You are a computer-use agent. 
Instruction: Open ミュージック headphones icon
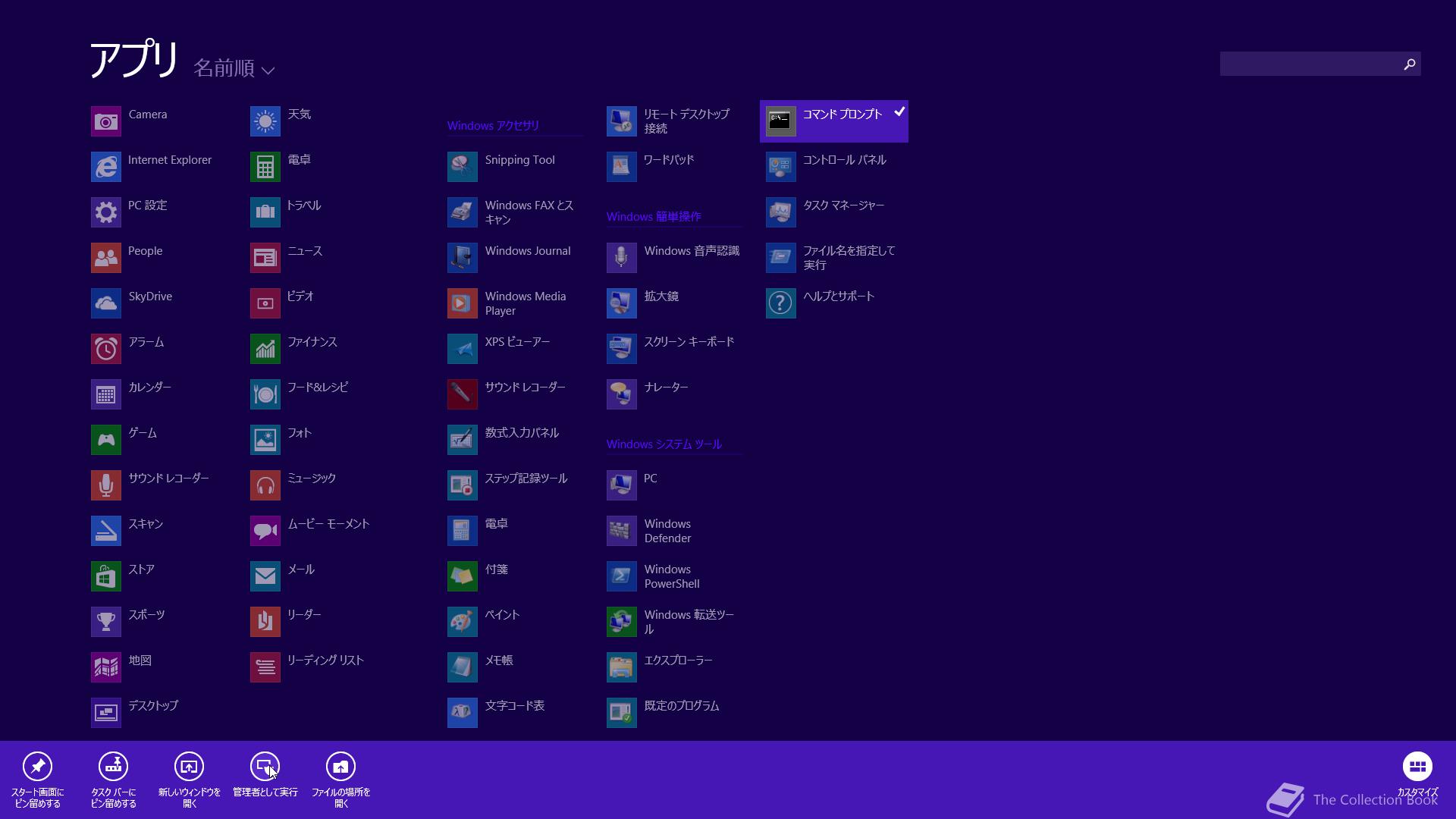click(265, 485)
